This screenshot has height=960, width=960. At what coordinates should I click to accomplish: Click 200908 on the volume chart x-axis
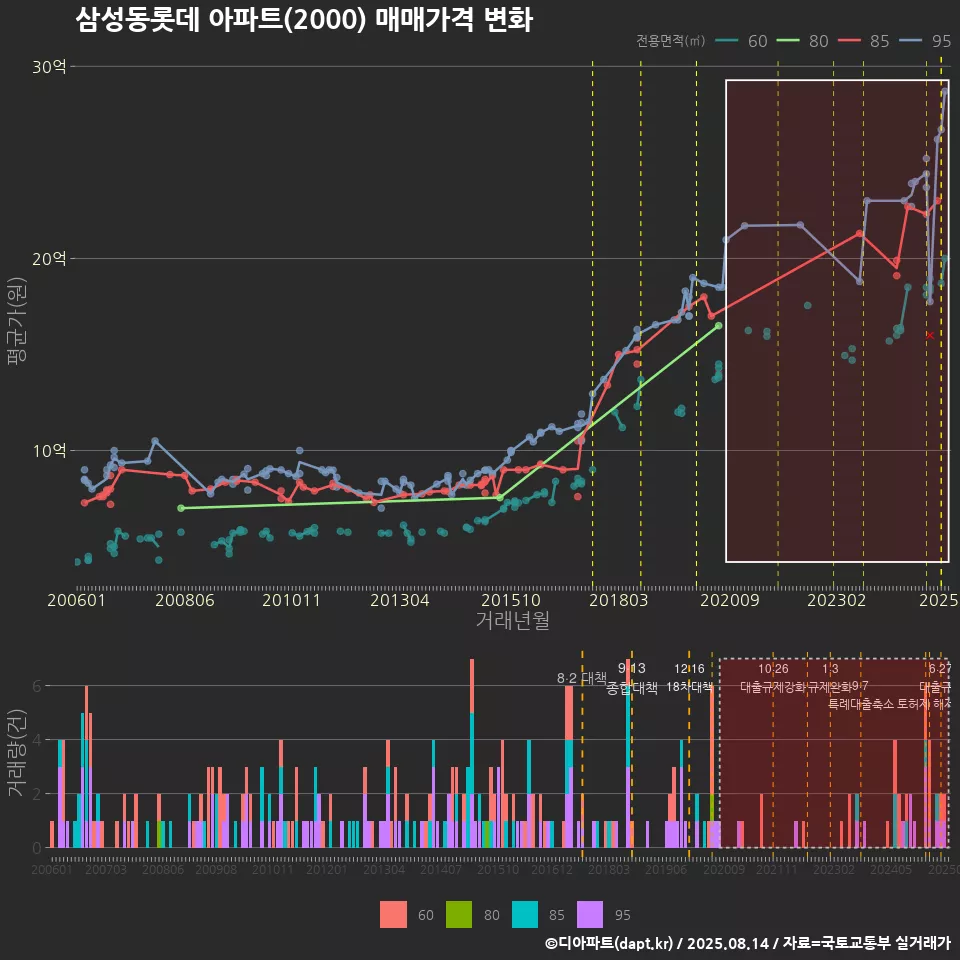point(216,869)
